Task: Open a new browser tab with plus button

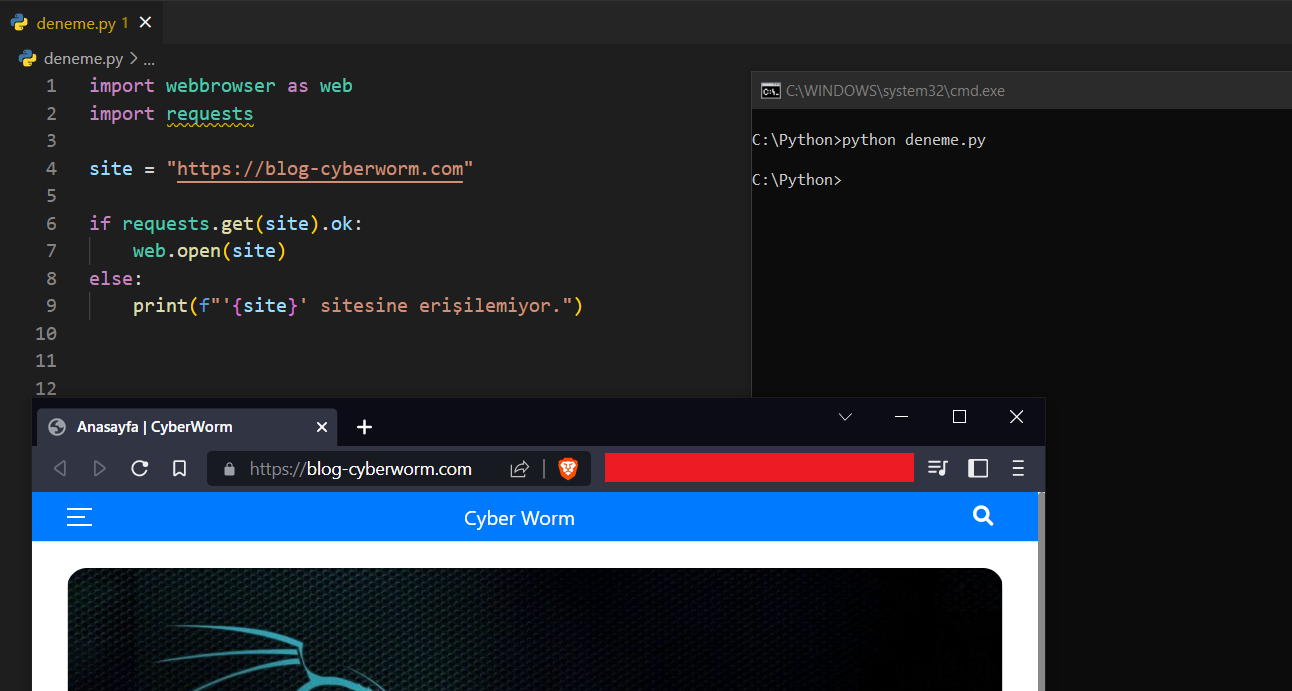Action: (364, 427)
